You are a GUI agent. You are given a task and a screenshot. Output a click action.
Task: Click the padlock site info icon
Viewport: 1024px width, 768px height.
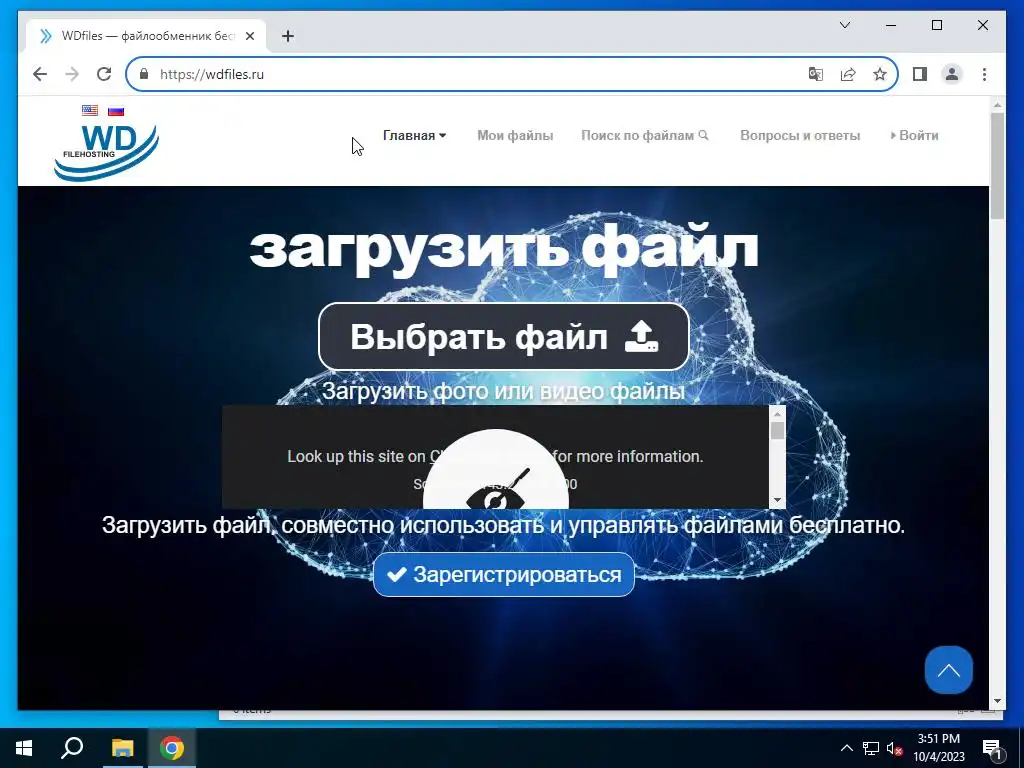[144, 74]
